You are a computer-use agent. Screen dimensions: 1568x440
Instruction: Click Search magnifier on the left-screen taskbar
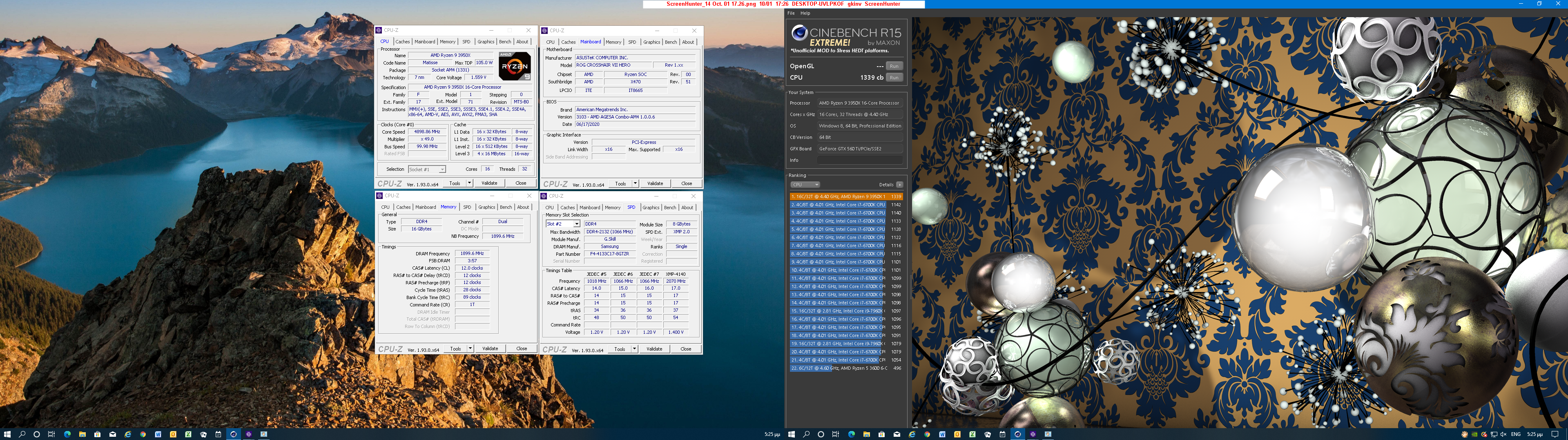(22, 435)
